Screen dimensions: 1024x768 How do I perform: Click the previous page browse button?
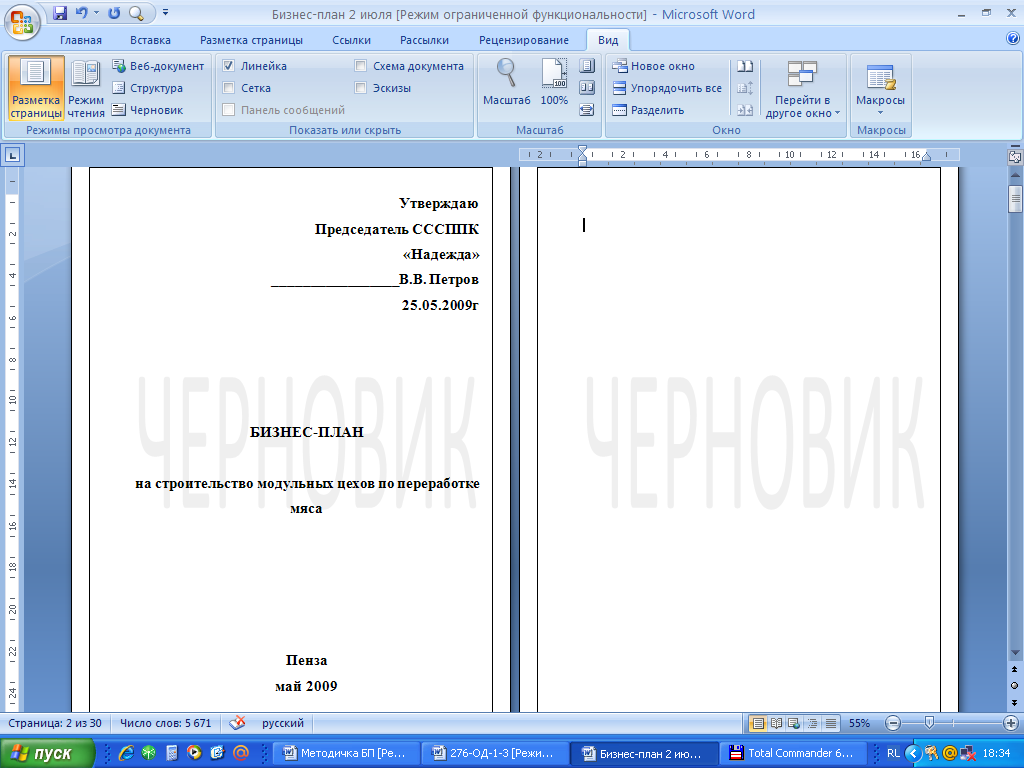[x=1015, y=670]
